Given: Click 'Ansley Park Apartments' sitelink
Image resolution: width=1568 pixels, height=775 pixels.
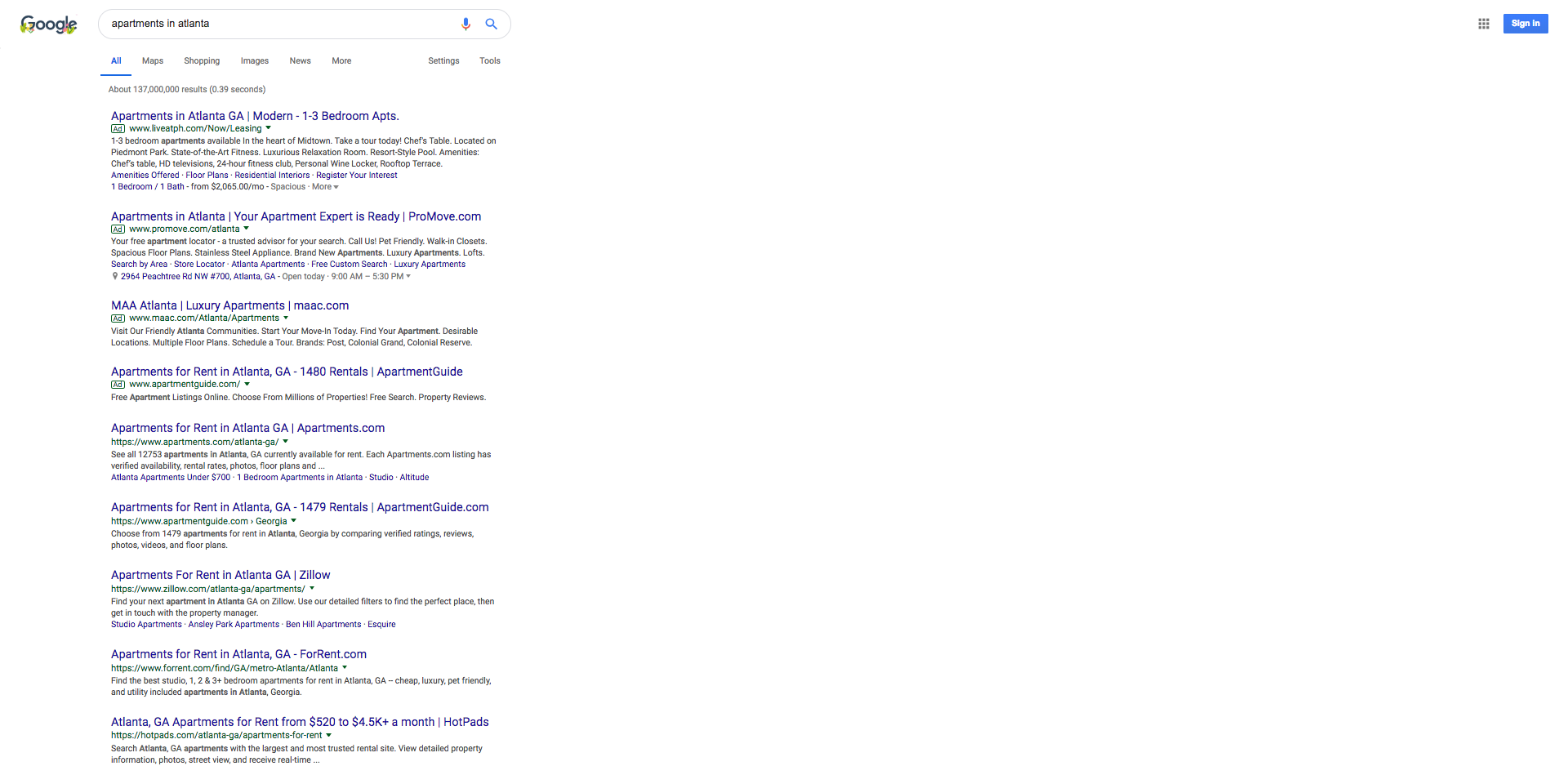Looking at the screenshot, I should [234, 625].
